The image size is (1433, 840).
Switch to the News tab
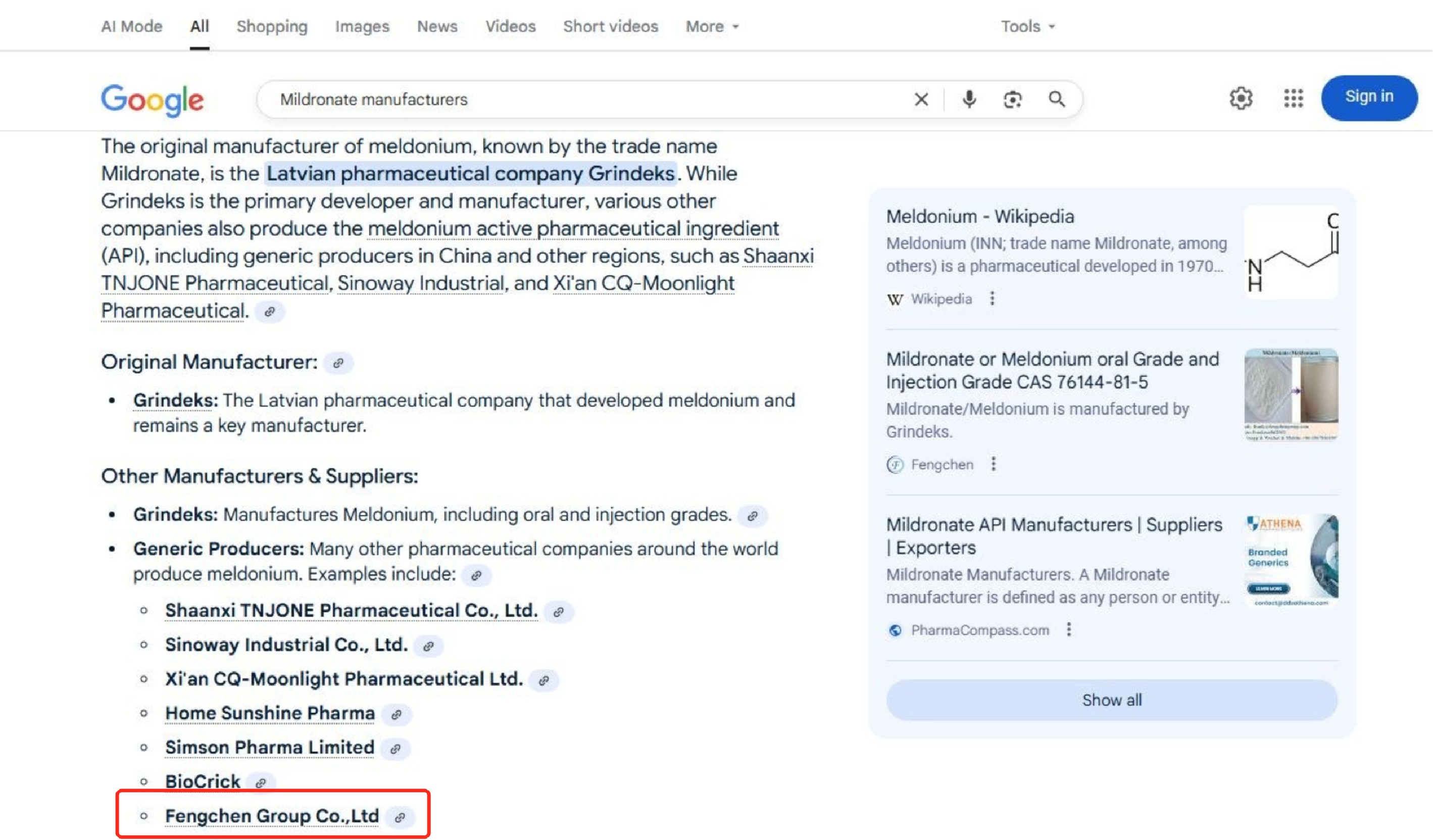click(x=437, y=27)
